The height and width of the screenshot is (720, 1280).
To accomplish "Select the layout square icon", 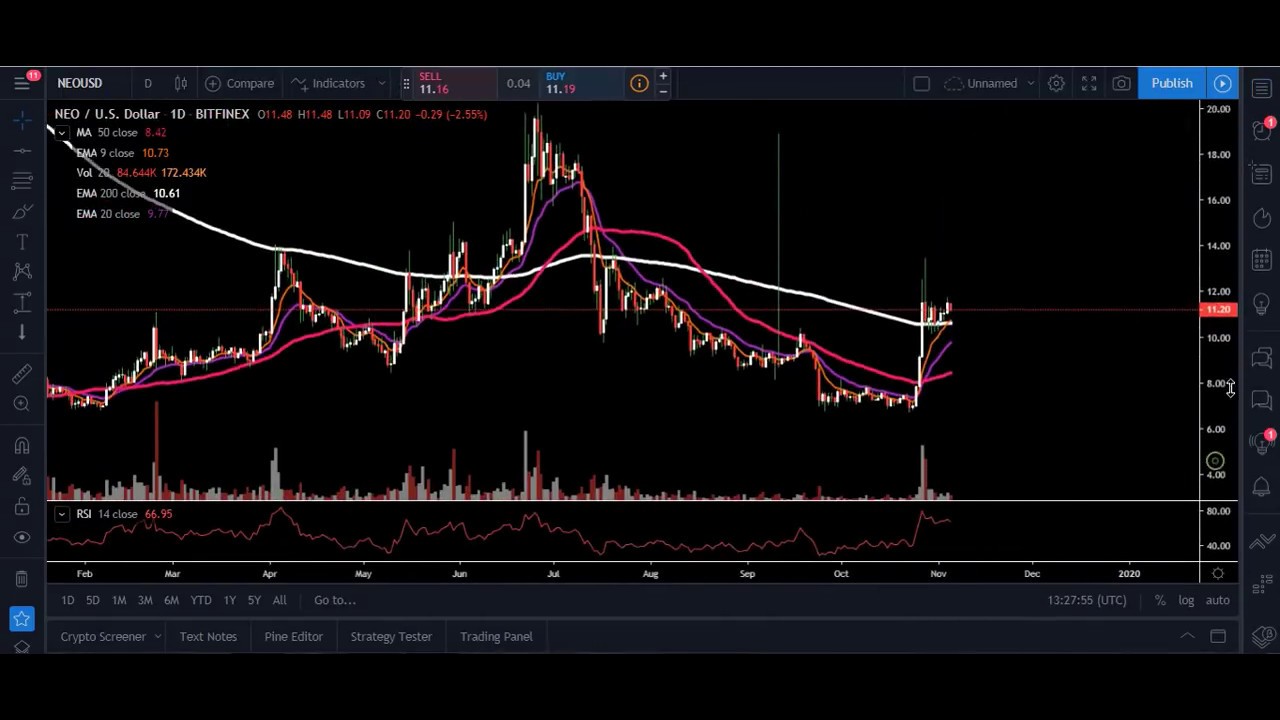I will coord(922,83).
